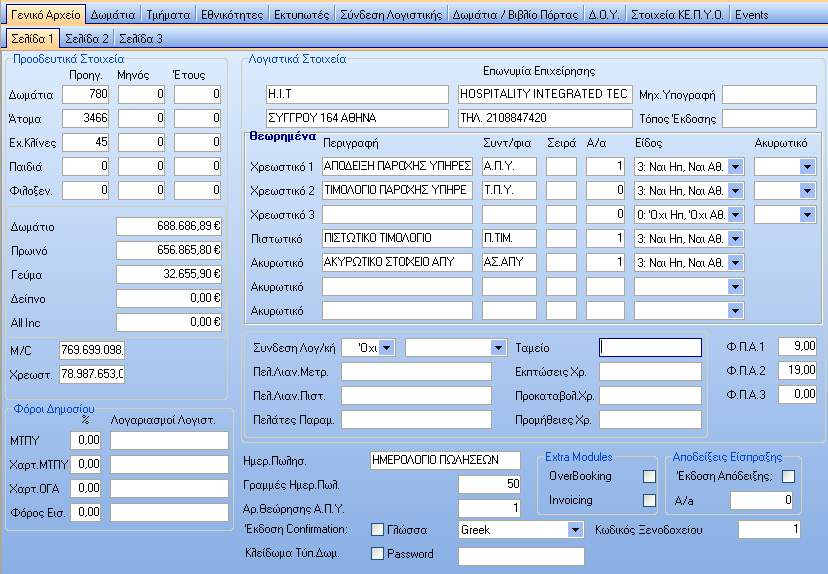
Task: Open the Γλώσσα Greek dropdown
Action: tap(575, 530)
